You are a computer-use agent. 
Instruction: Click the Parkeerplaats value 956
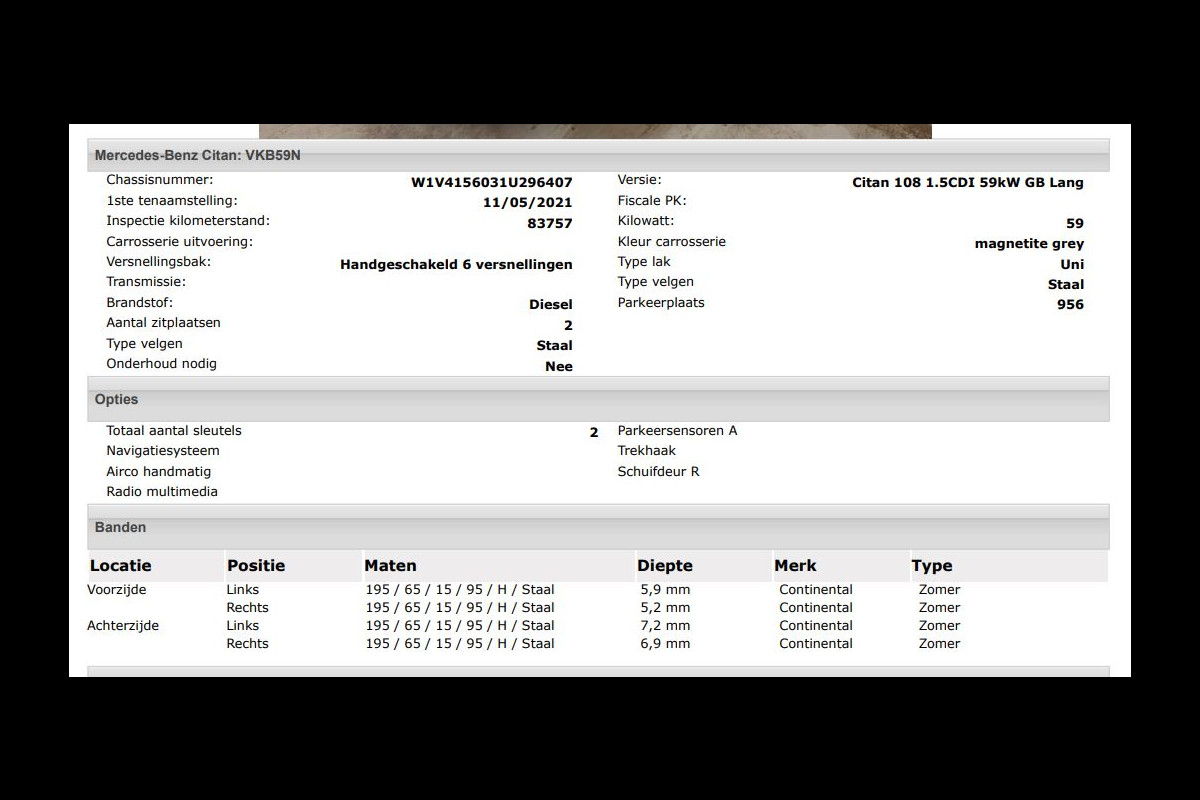pos(1070,305)
